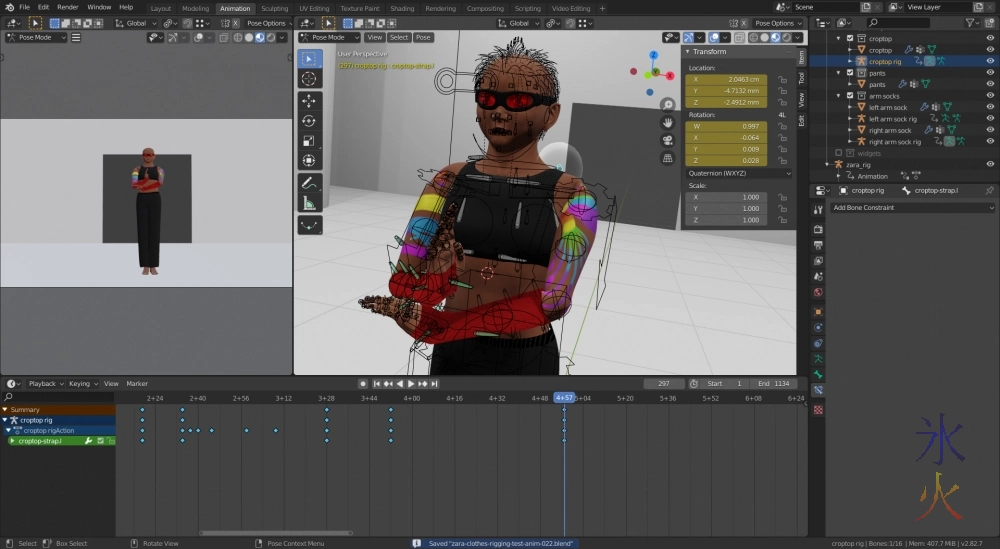Click the Pose menu button in the viewport header

coord(423,37)
